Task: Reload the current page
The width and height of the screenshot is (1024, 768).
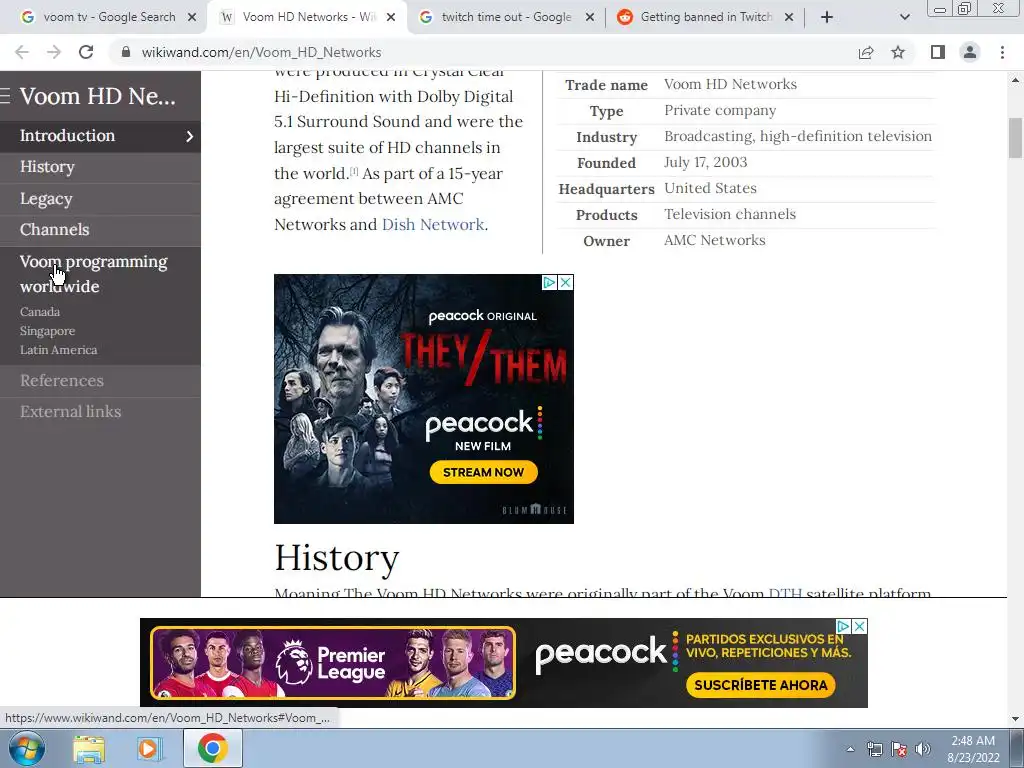Action: (x=86, y=52)
